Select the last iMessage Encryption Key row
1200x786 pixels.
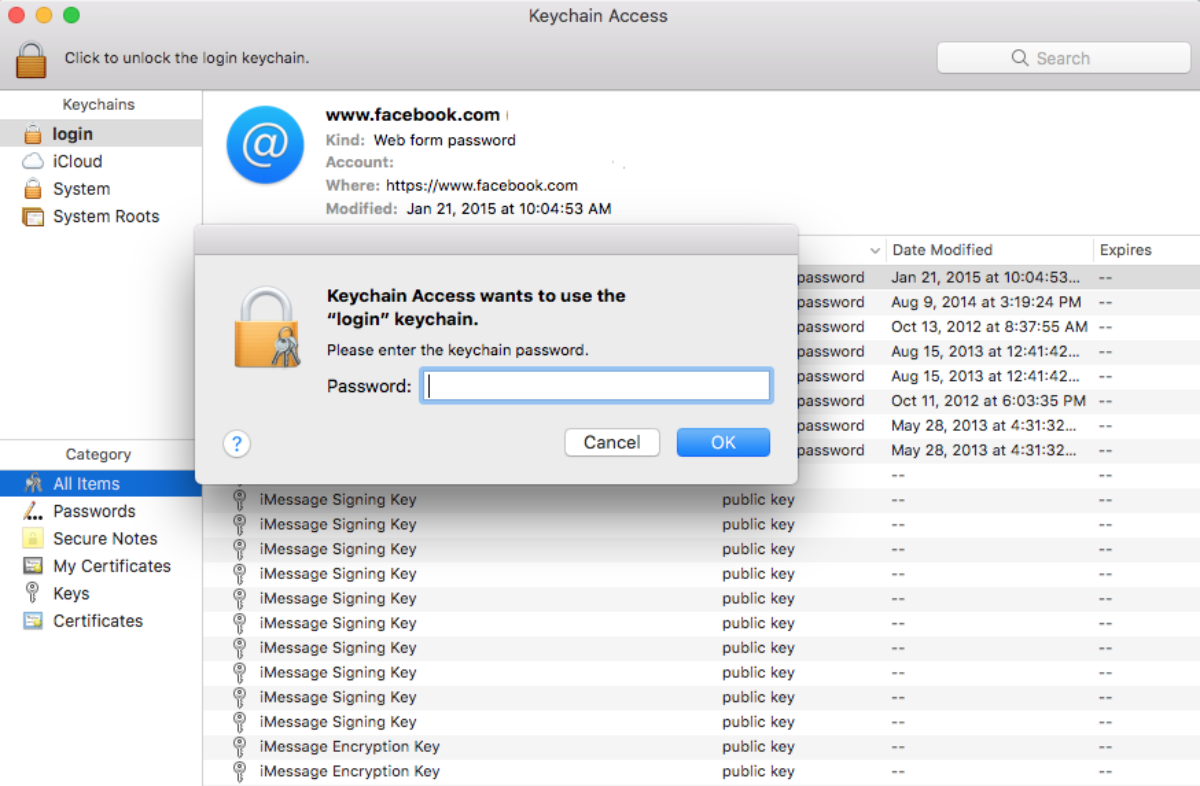pos(349,771)
